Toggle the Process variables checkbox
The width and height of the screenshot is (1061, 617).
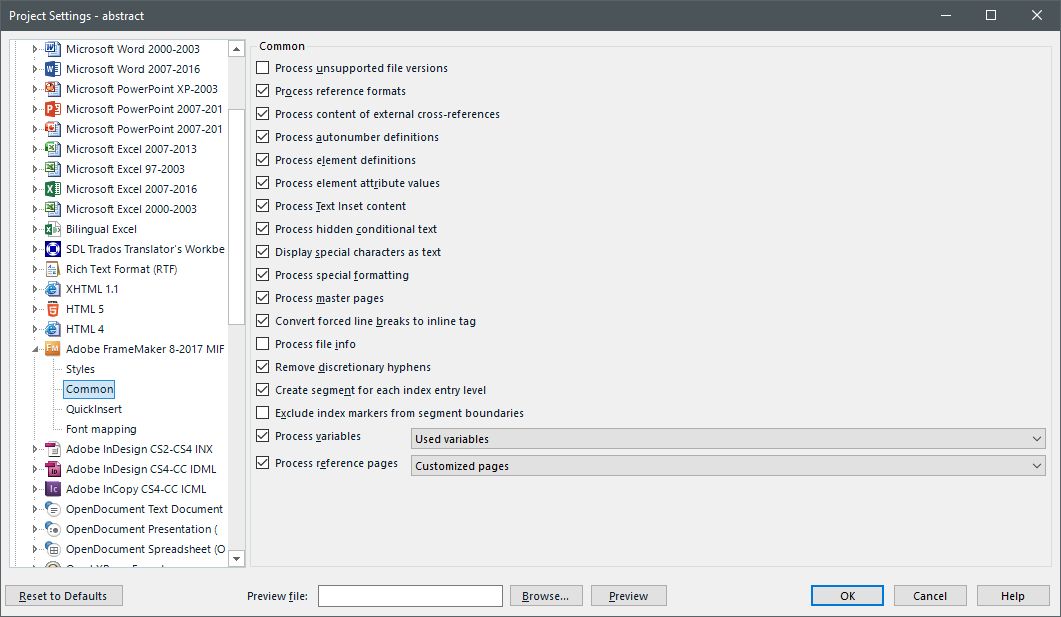(x=263, y=436)
